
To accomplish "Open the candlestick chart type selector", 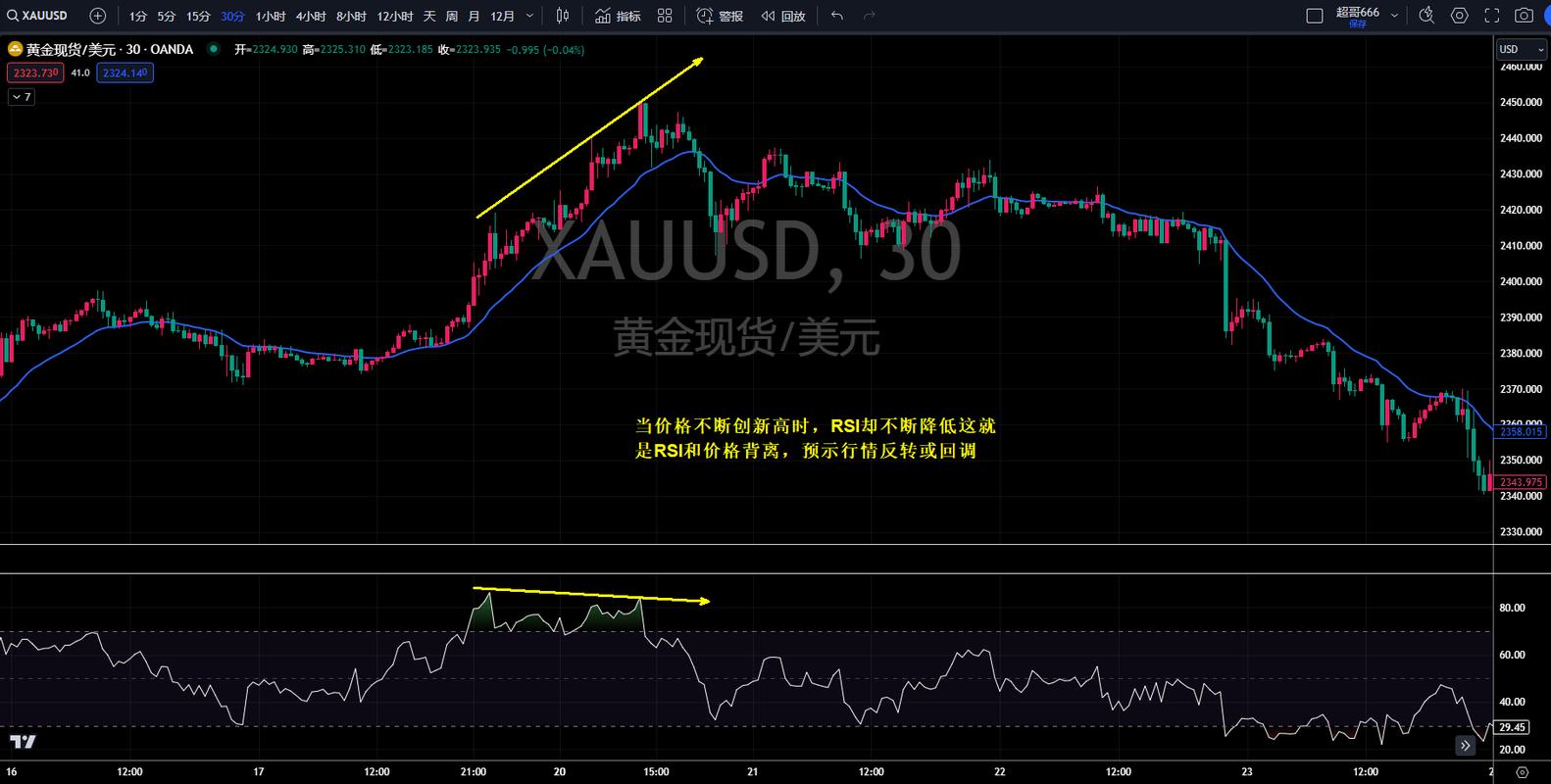I will (x=563, y=16).
